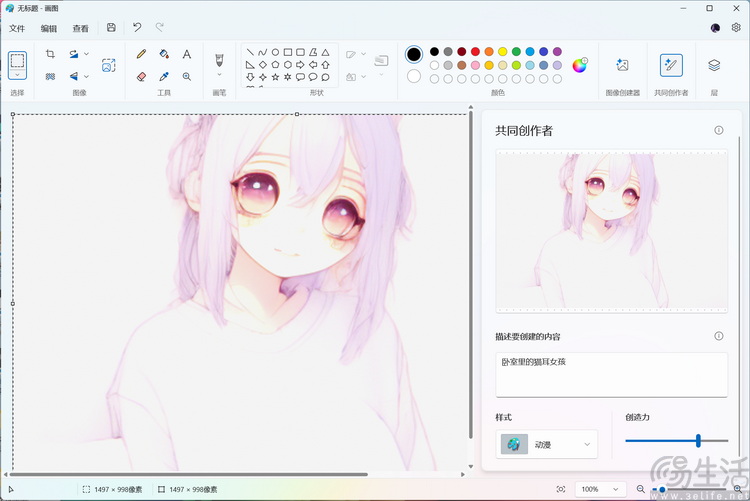Open the Layers (层) panel
Image resolution: width=750 pixels, height=501 pixels.
(x=714, y=65)
